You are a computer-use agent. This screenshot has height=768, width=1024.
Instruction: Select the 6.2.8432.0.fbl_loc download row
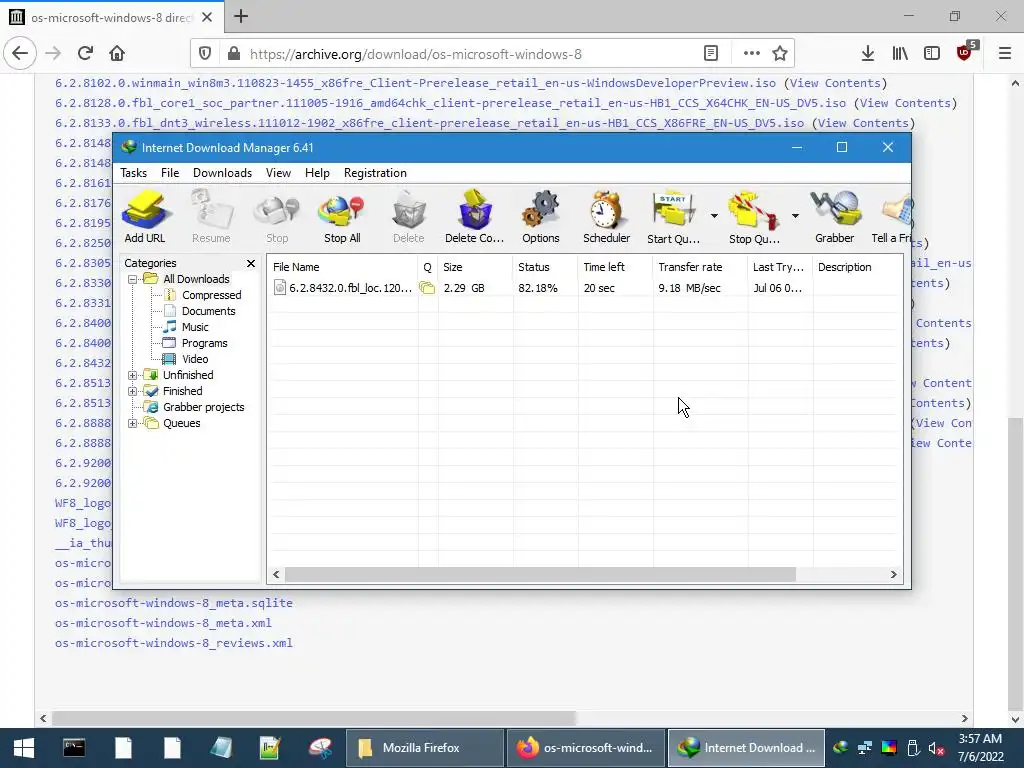584,288
